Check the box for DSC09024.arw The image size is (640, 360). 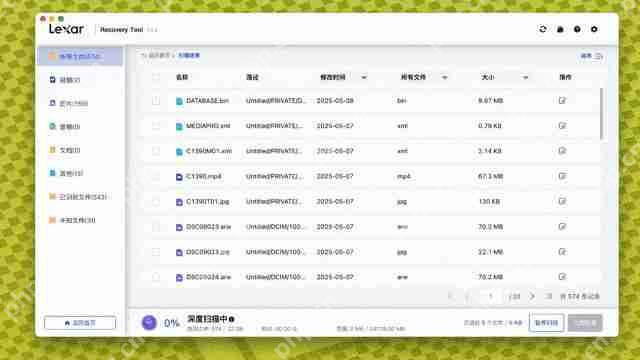pos(156,277)
